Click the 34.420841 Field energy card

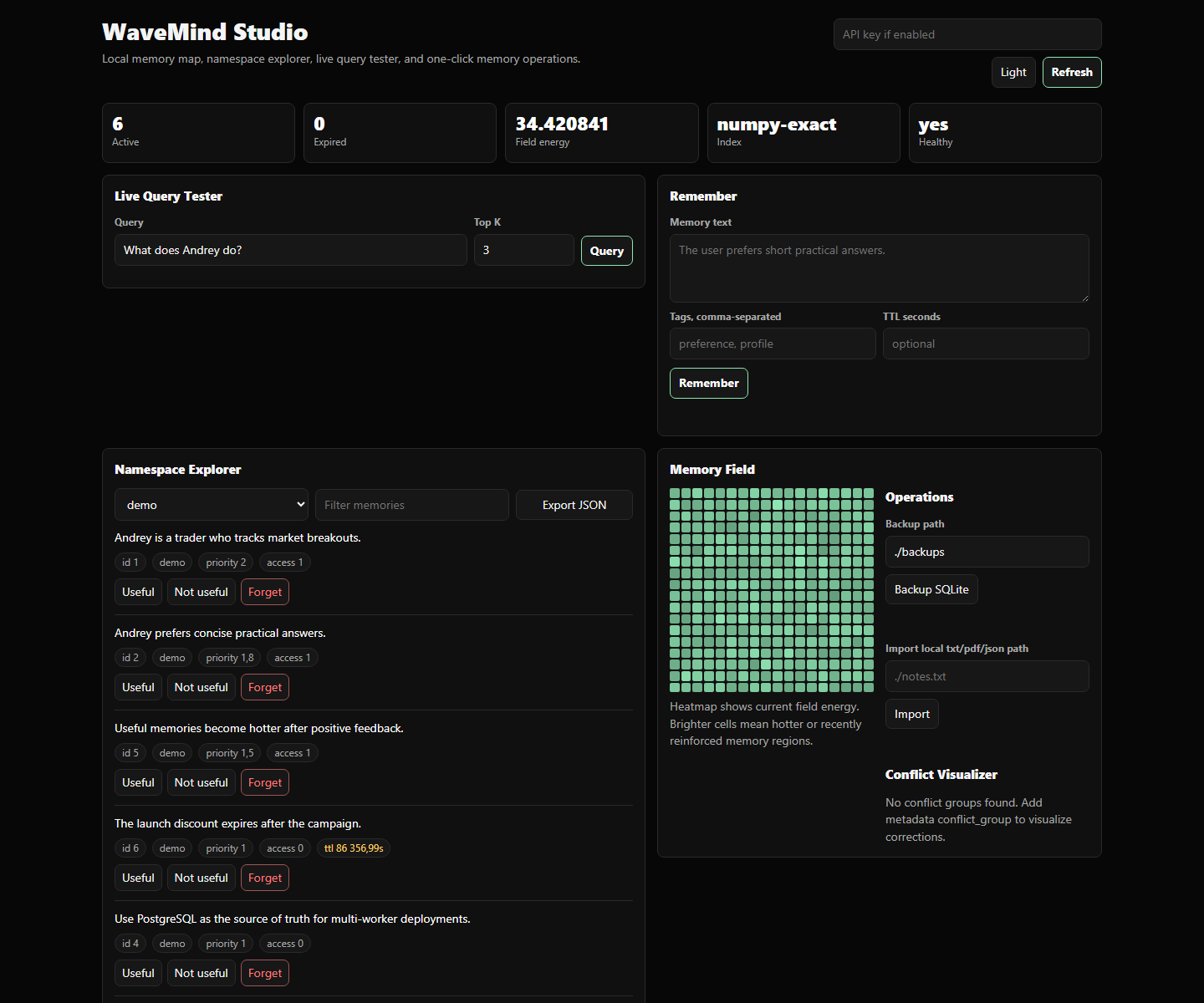601,133
